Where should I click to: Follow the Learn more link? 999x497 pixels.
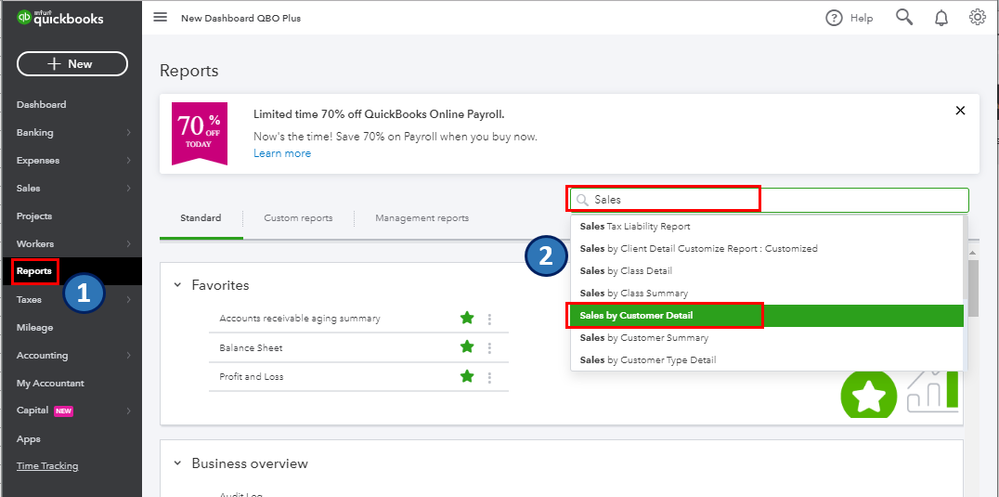point(282,153)
